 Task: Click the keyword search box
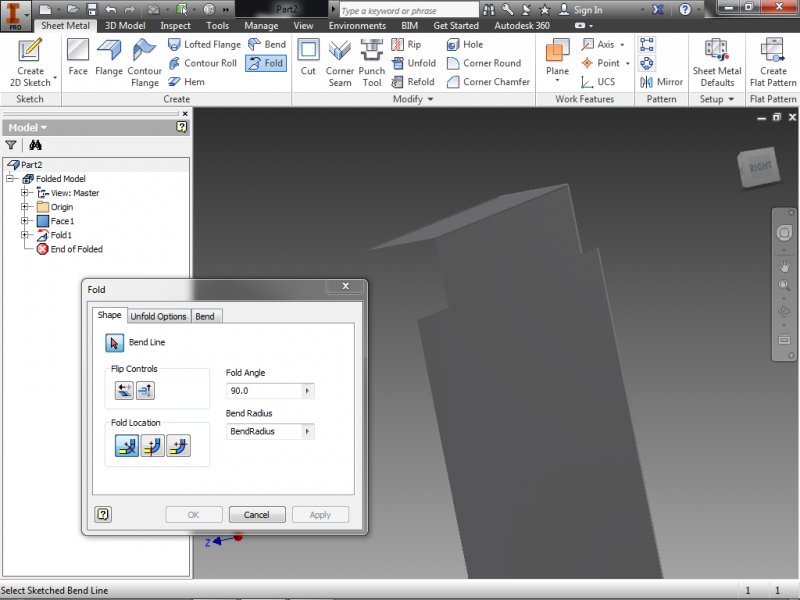click(409, 10)
